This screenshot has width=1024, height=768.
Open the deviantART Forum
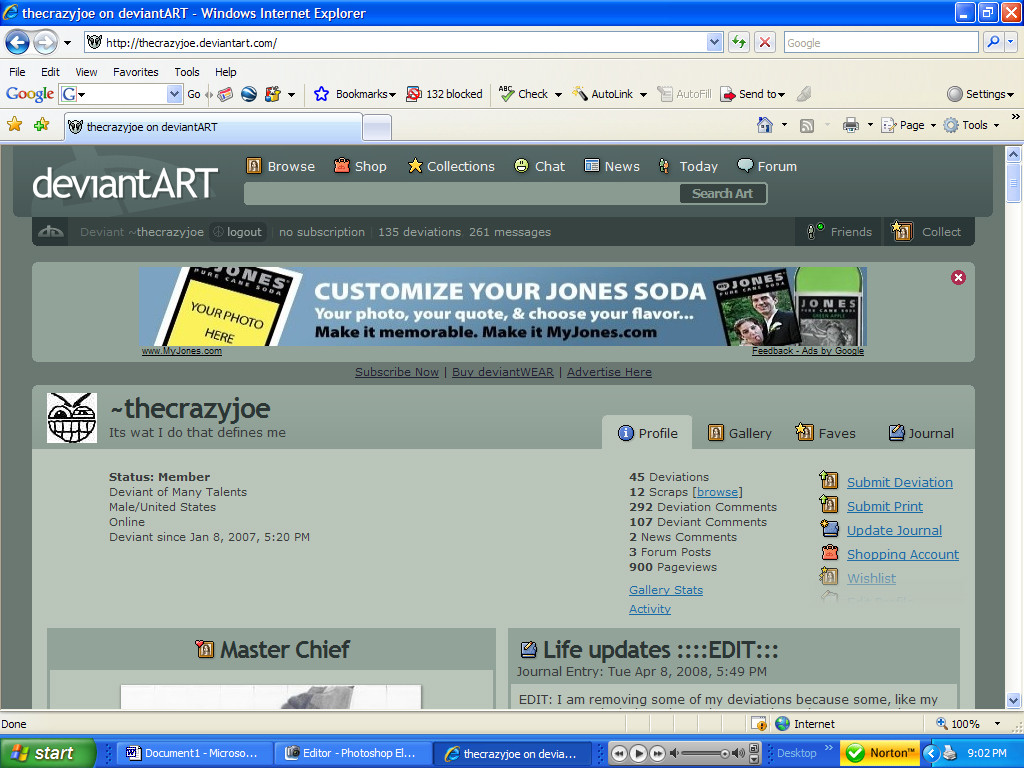click(767, 166)
